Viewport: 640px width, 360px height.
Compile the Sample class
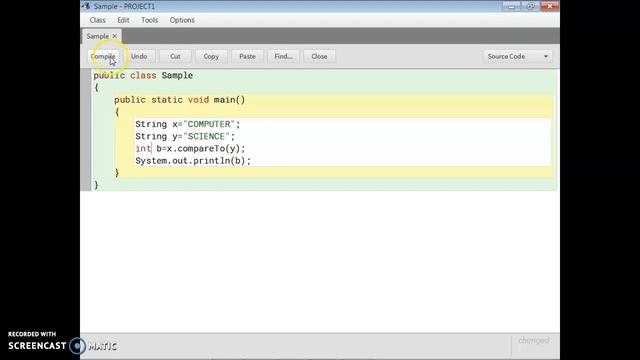pos(103,56)
